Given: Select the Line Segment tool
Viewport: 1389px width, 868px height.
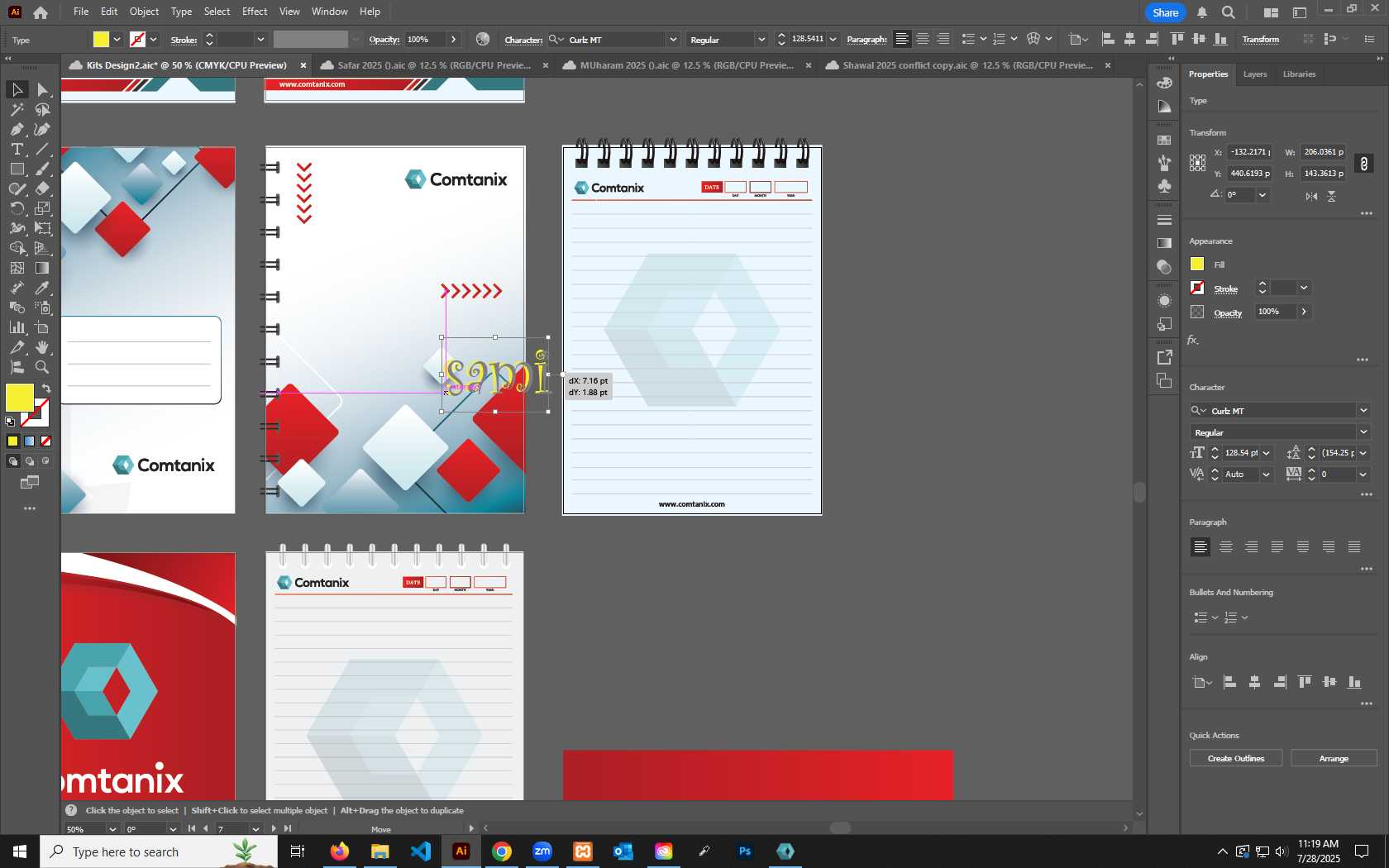Looking at the screenshot, I should pos(42,149).
